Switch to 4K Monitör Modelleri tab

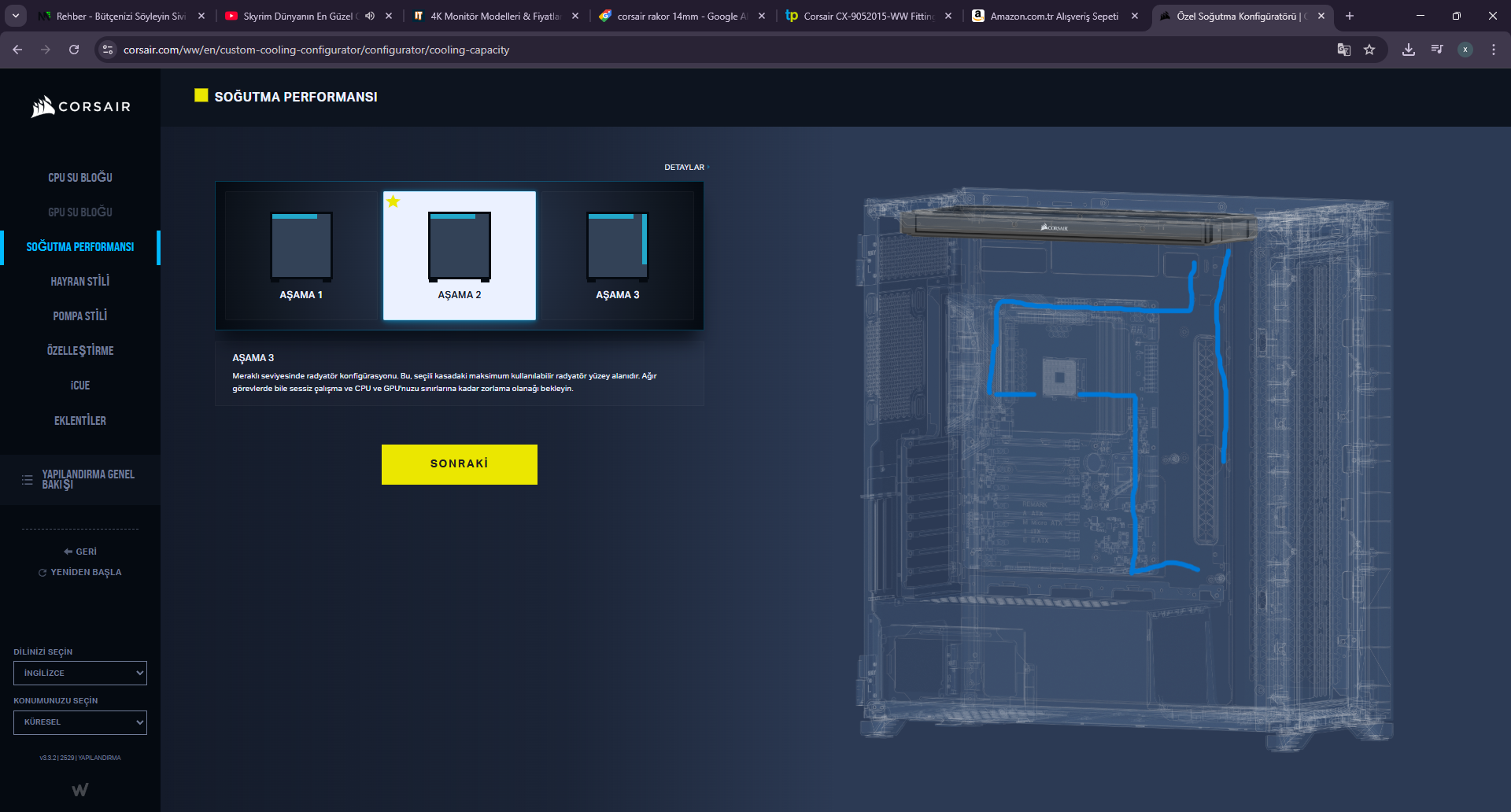[494, 16]
